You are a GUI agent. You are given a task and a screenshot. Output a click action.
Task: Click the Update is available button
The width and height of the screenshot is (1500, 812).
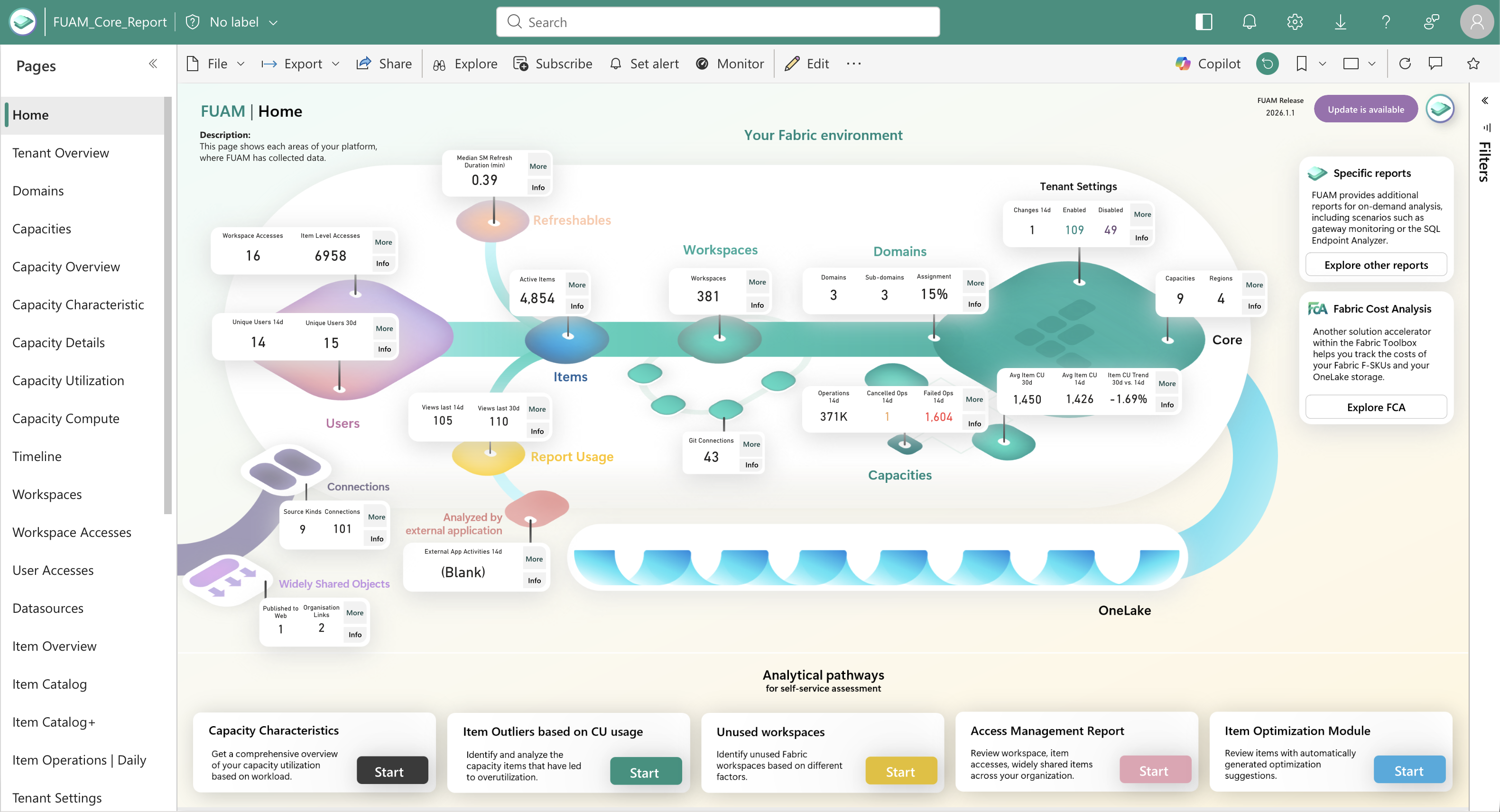pyautogui.click(x=1365, y=109)
